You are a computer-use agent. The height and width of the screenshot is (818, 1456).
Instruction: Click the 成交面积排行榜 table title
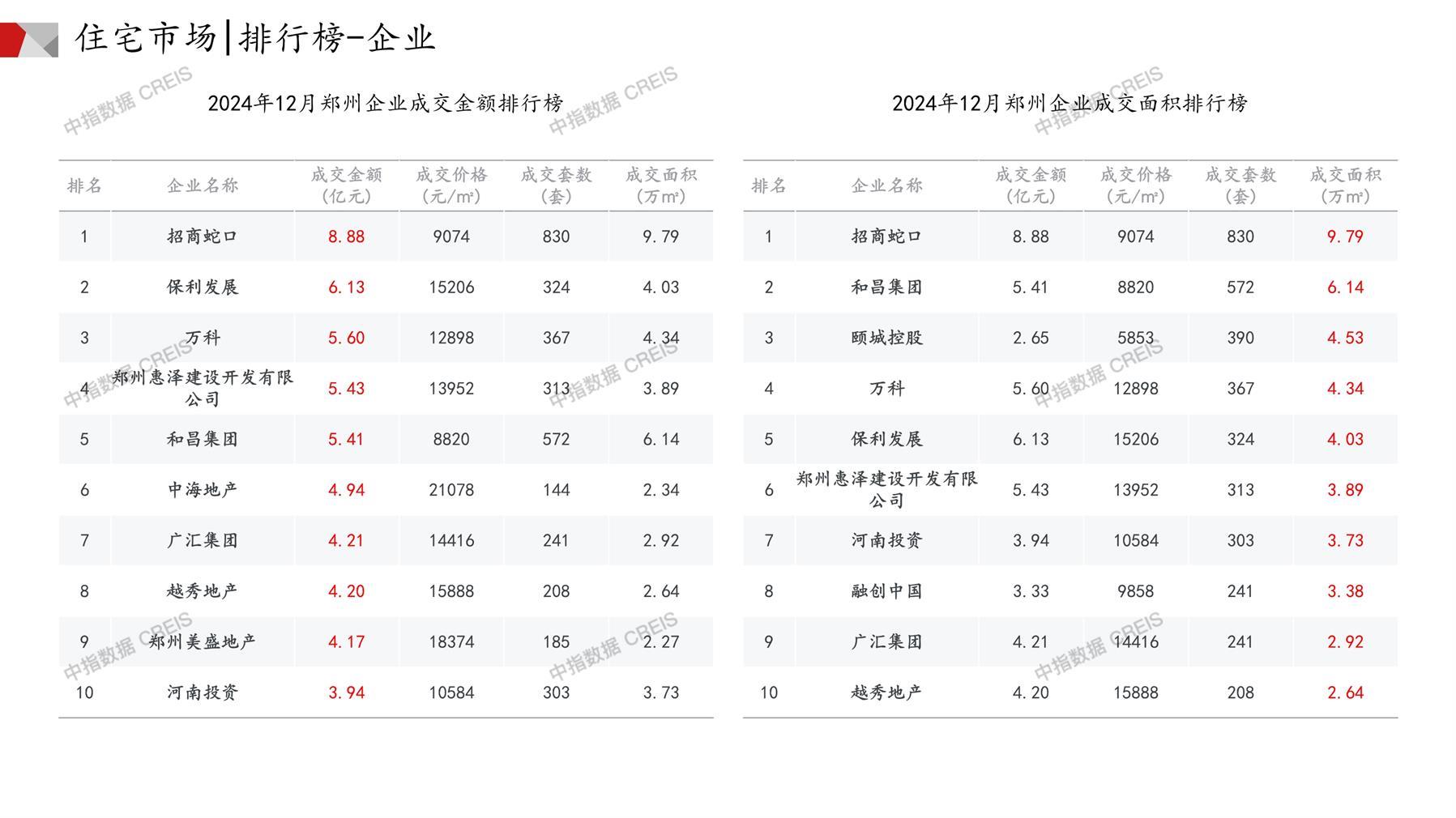[x=1069, y=104]
